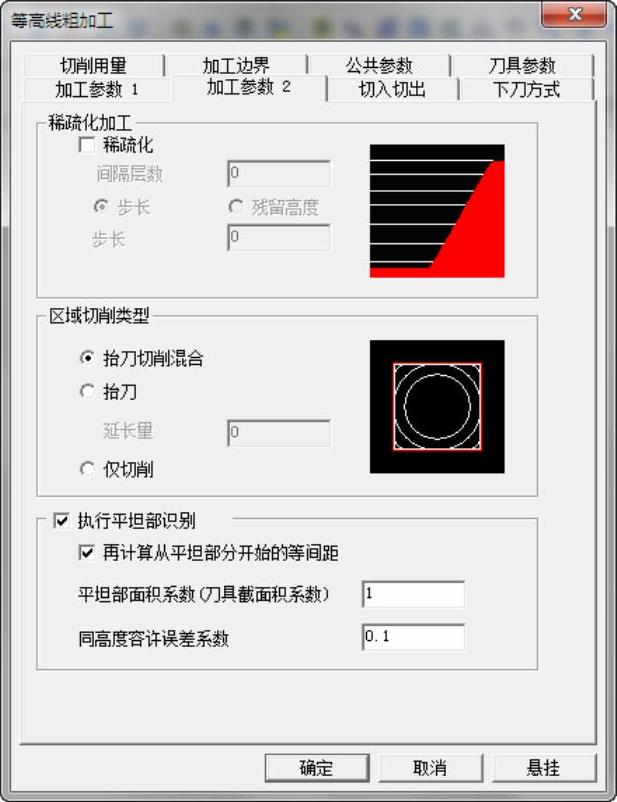Select the 仅切削 radio option
The height and width of the screenshot is (802, 617).
[x=87, y=469]
